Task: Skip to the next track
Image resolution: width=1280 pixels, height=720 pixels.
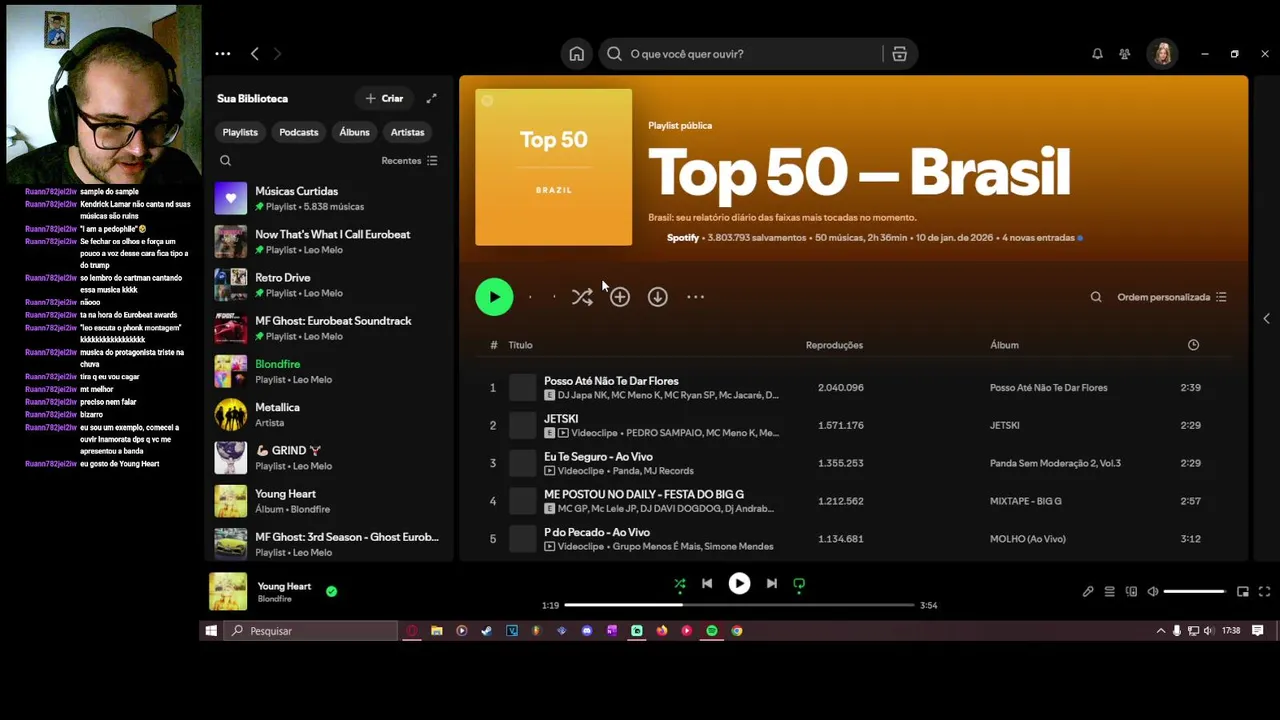Action: (x=771, y=584)
